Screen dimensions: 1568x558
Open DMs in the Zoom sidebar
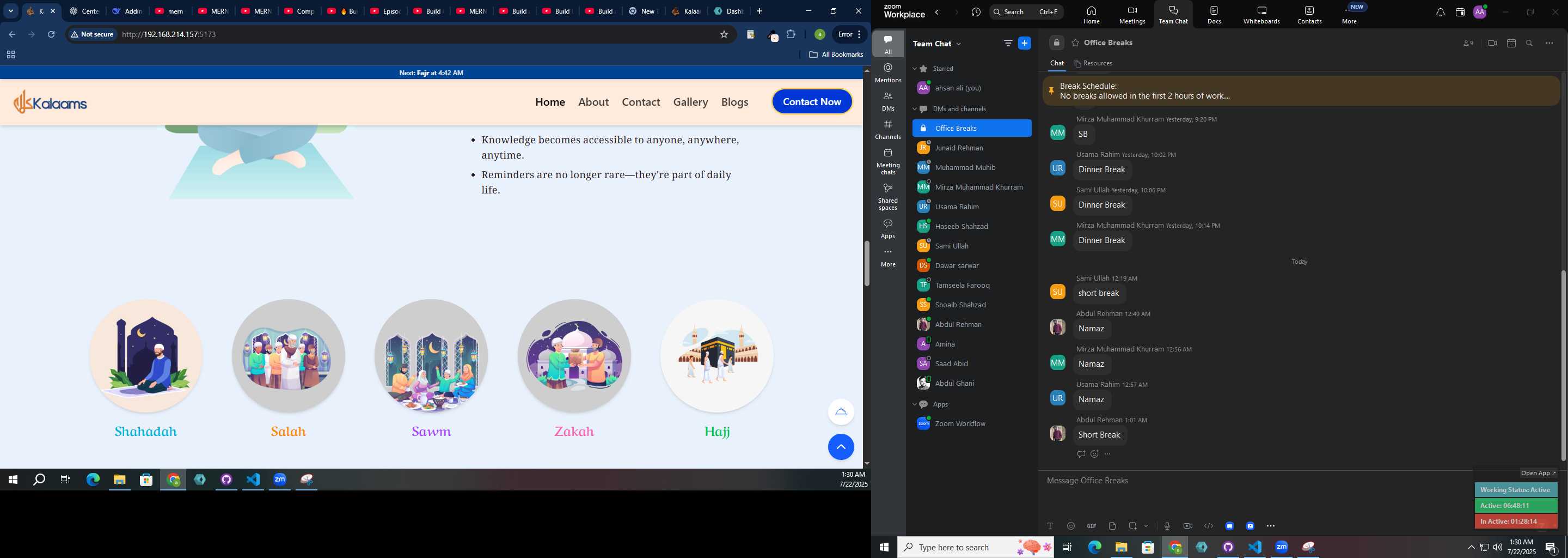point(888,102)
